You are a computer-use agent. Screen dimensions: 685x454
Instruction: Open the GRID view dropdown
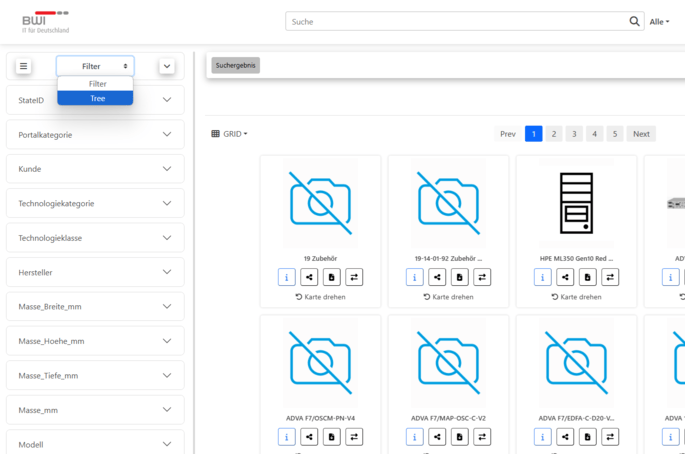pyautogui.click(x=230, y=134)
